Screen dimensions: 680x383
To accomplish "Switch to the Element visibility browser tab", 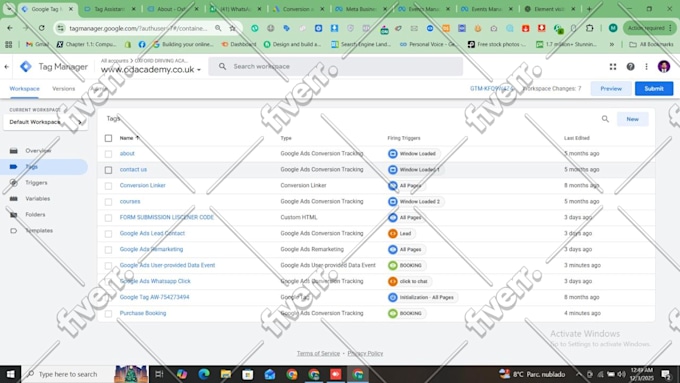I will pos(549,9).
